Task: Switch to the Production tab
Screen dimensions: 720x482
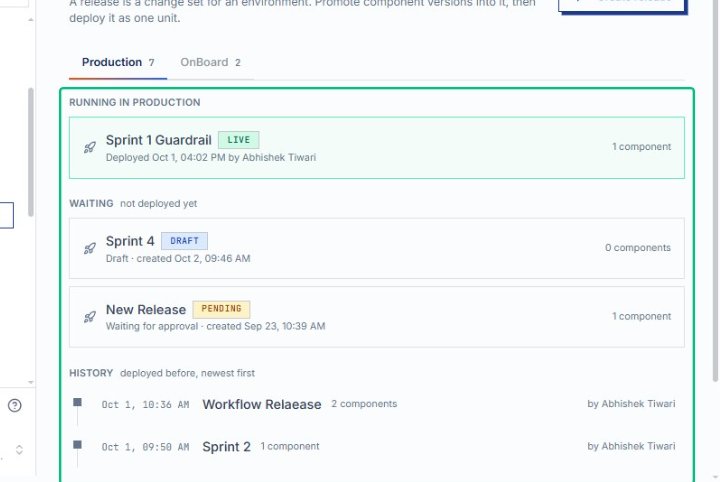Action: click(118, 62)
